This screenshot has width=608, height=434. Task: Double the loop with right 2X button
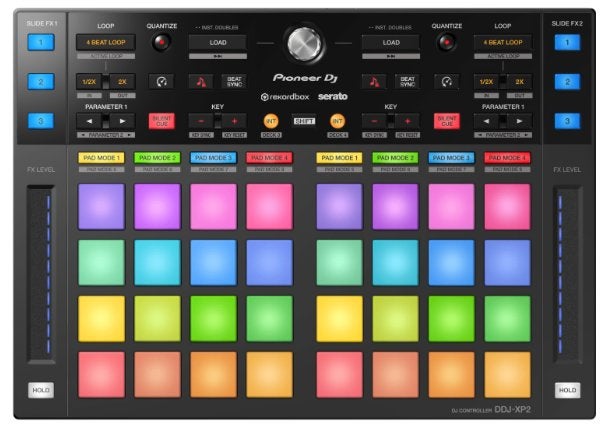[x=520, y=82]
